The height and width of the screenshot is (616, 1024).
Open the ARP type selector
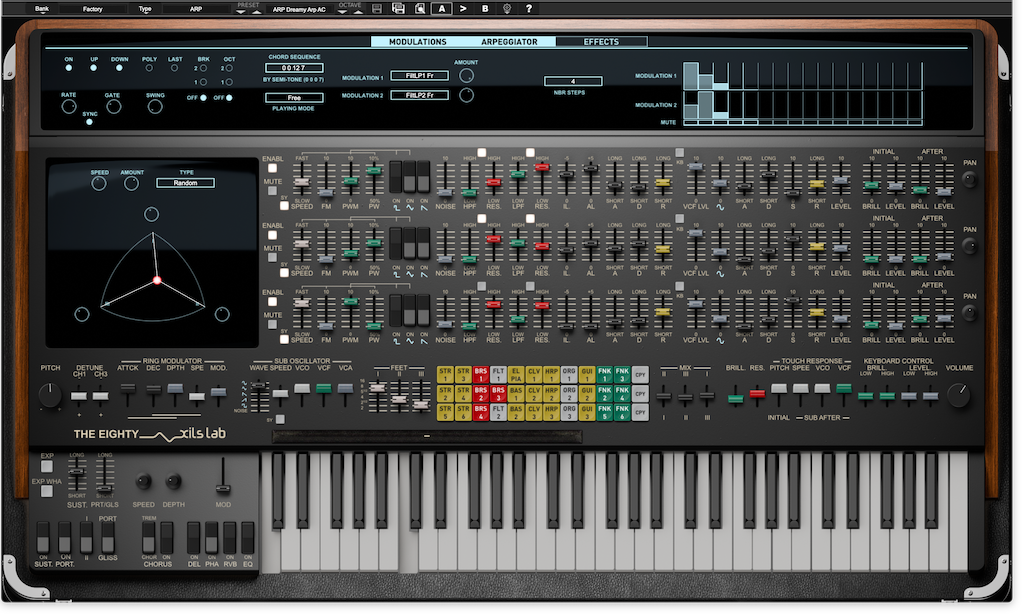tap(196, 9)
